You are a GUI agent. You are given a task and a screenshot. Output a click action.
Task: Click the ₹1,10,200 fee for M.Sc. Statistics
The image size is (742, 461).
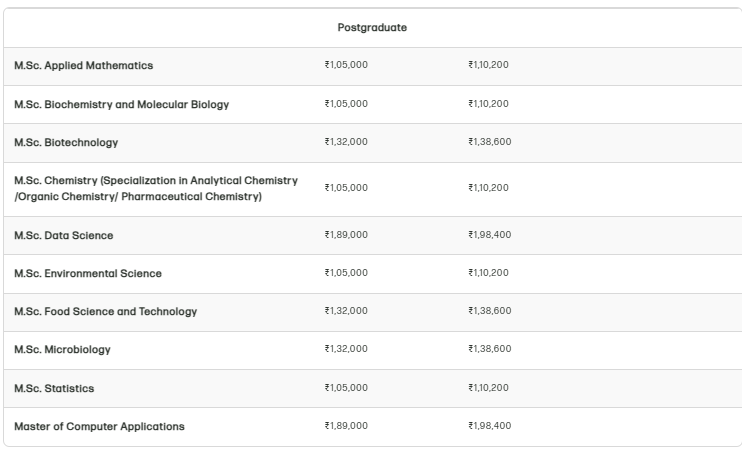[488, 387]
